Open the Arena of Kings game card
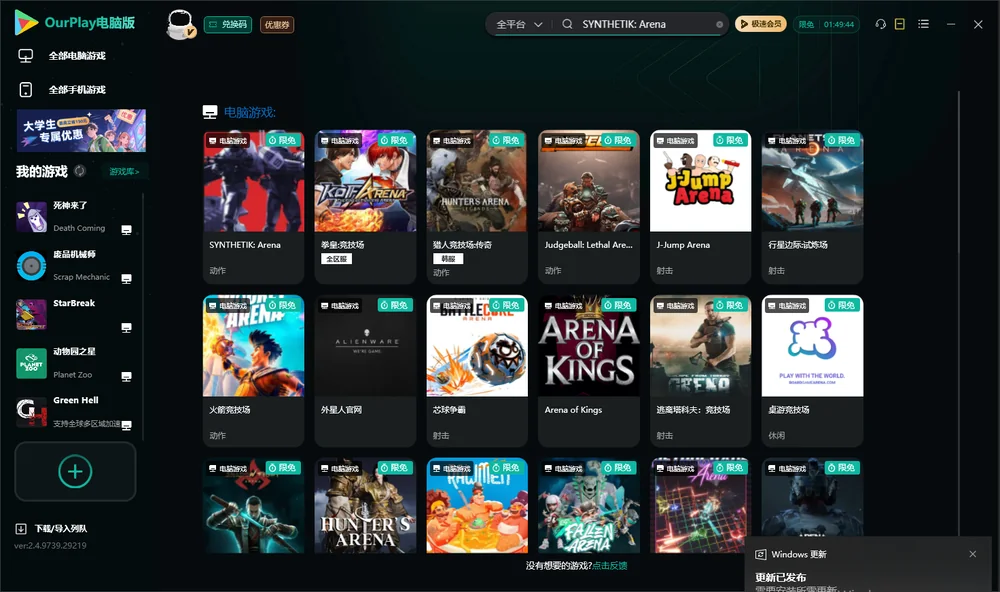This screenshot has height=592, width=1000. [589, 371]
